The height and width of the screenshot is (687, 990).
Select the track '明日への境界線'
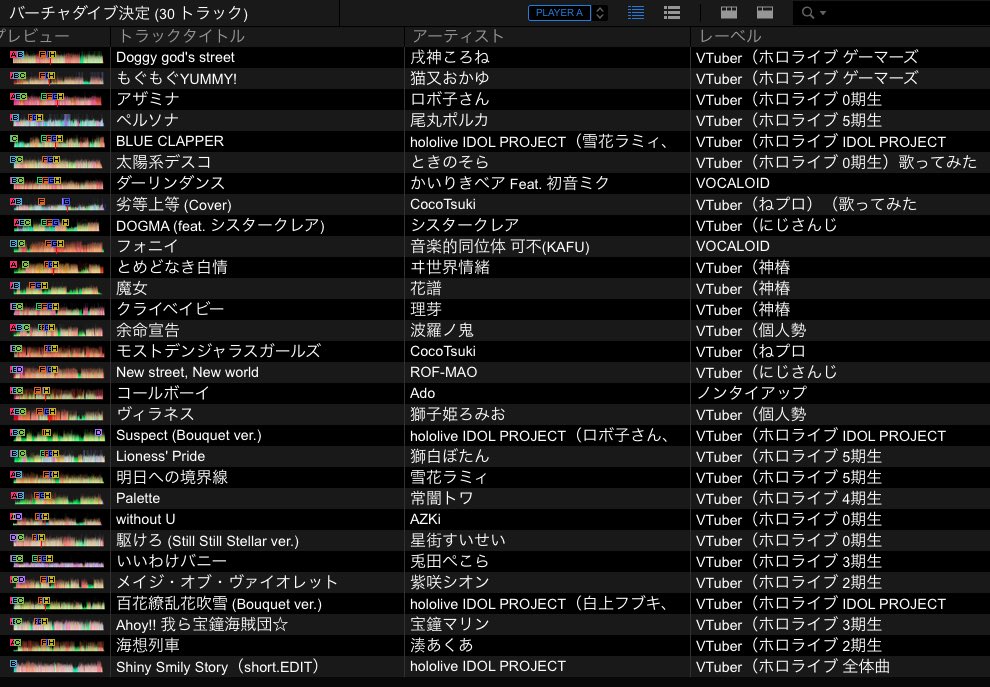point(172,477)
